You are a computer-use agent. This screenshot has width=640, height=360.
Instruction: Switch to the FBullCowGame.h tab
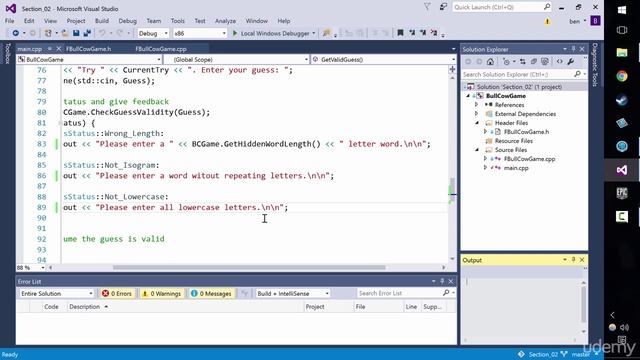(x=89, y=49)
